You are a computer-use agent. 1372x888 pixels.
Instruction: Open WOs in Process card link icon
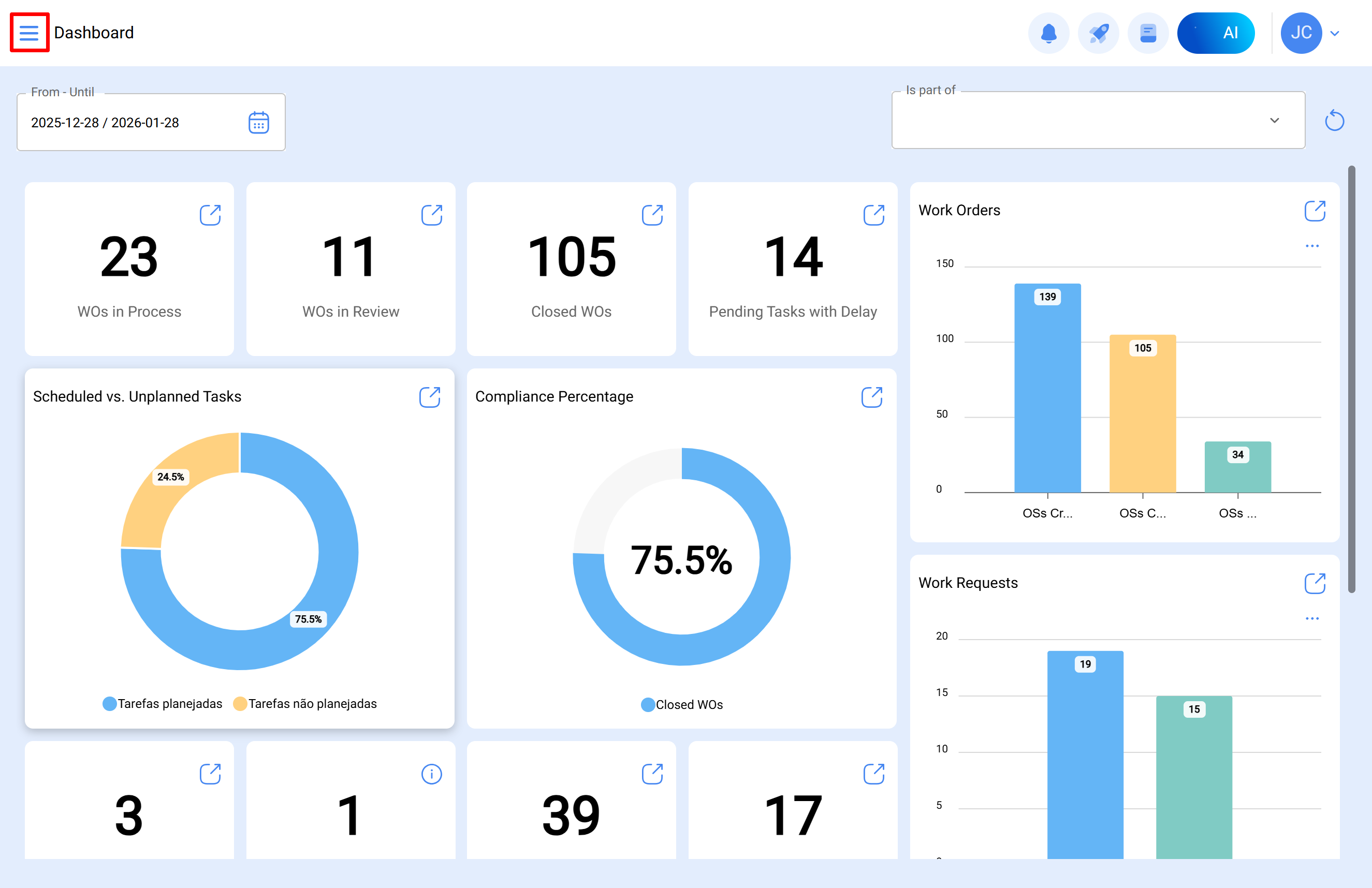(x=210, y=215)
